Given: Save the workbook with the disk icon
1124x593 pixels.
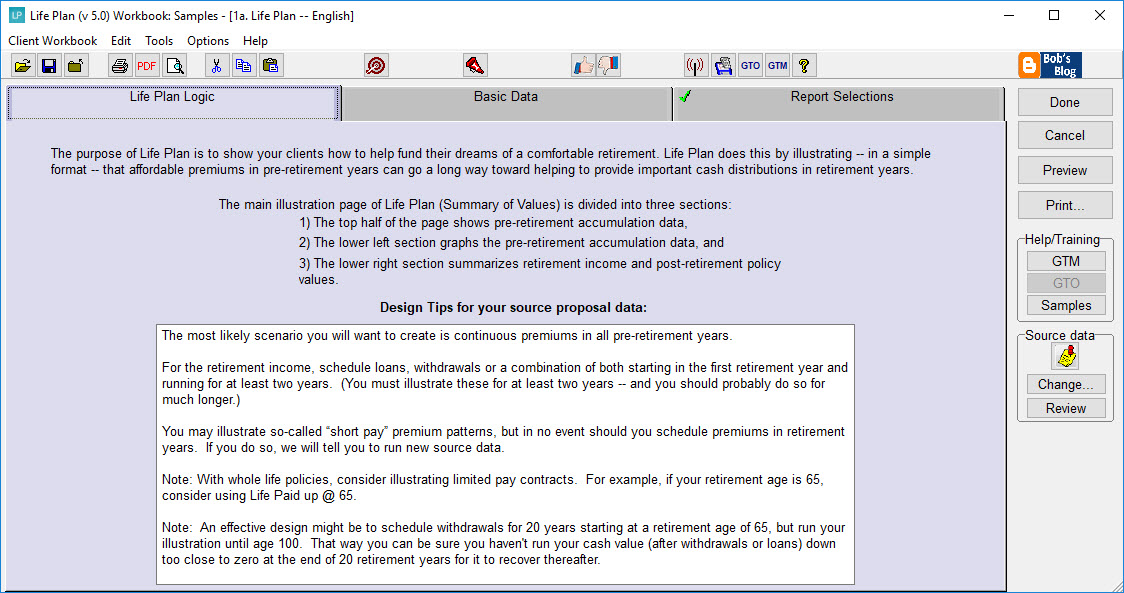Looking at the screenshot, I should (48, 64).
